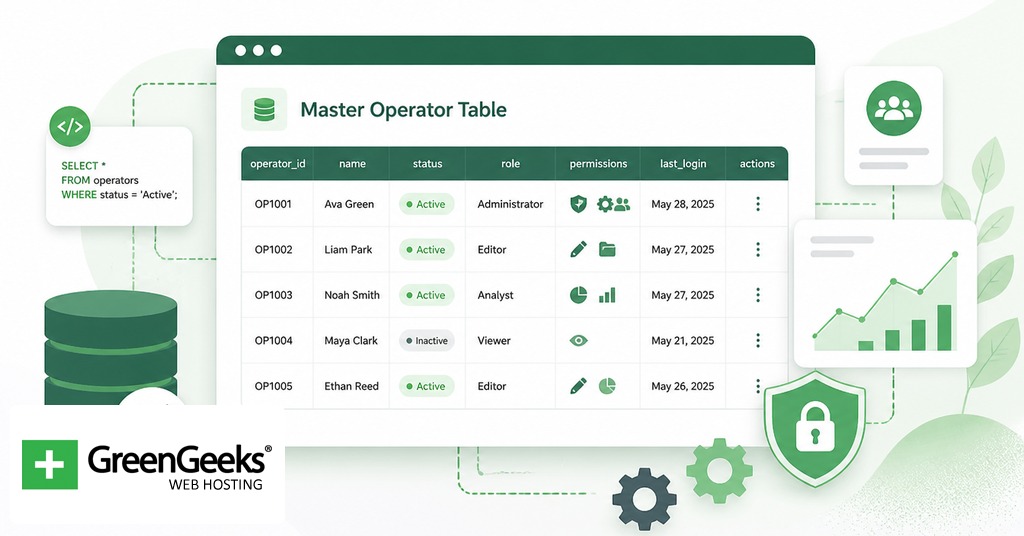Click the pencil edit icon in Ethan Reed row
Screen dimensions: 1024x536
coord(579,386)
